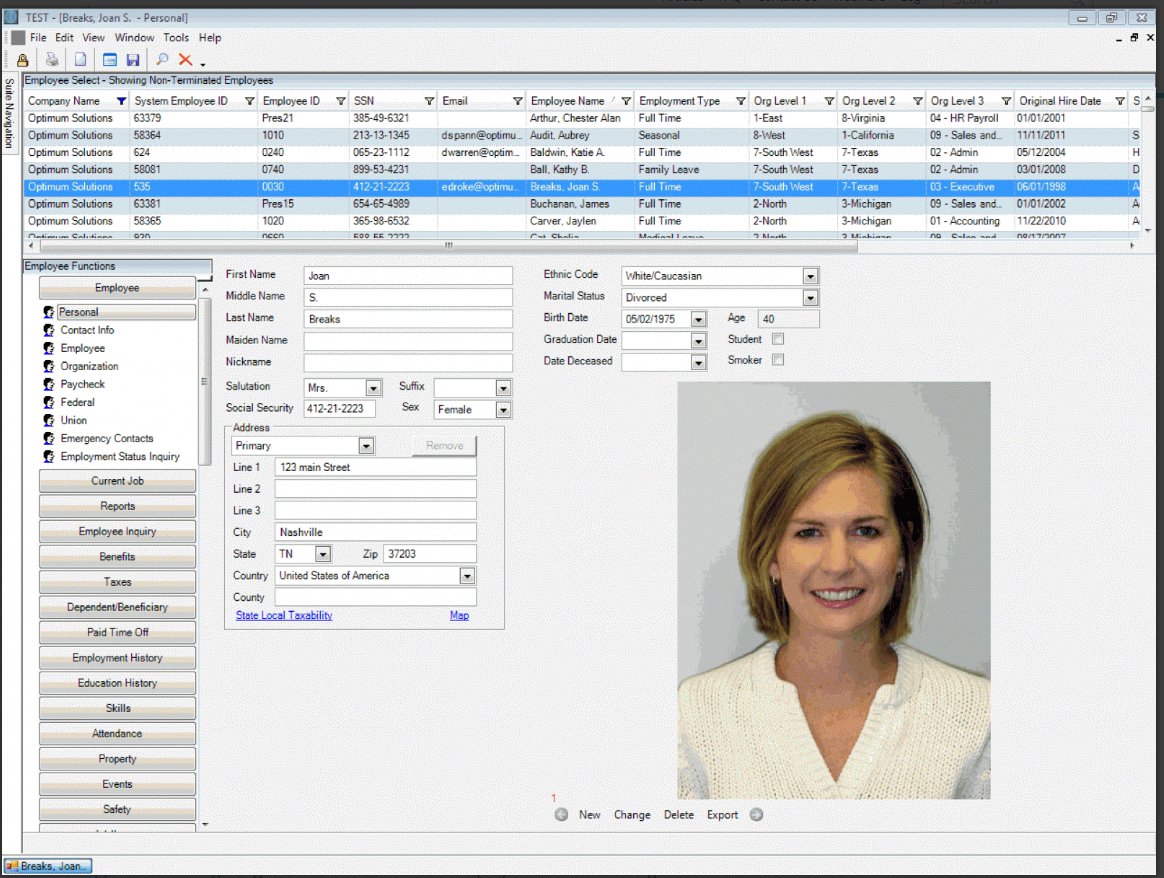Click icon beside Emergency Contacts item

click(49, 439)
